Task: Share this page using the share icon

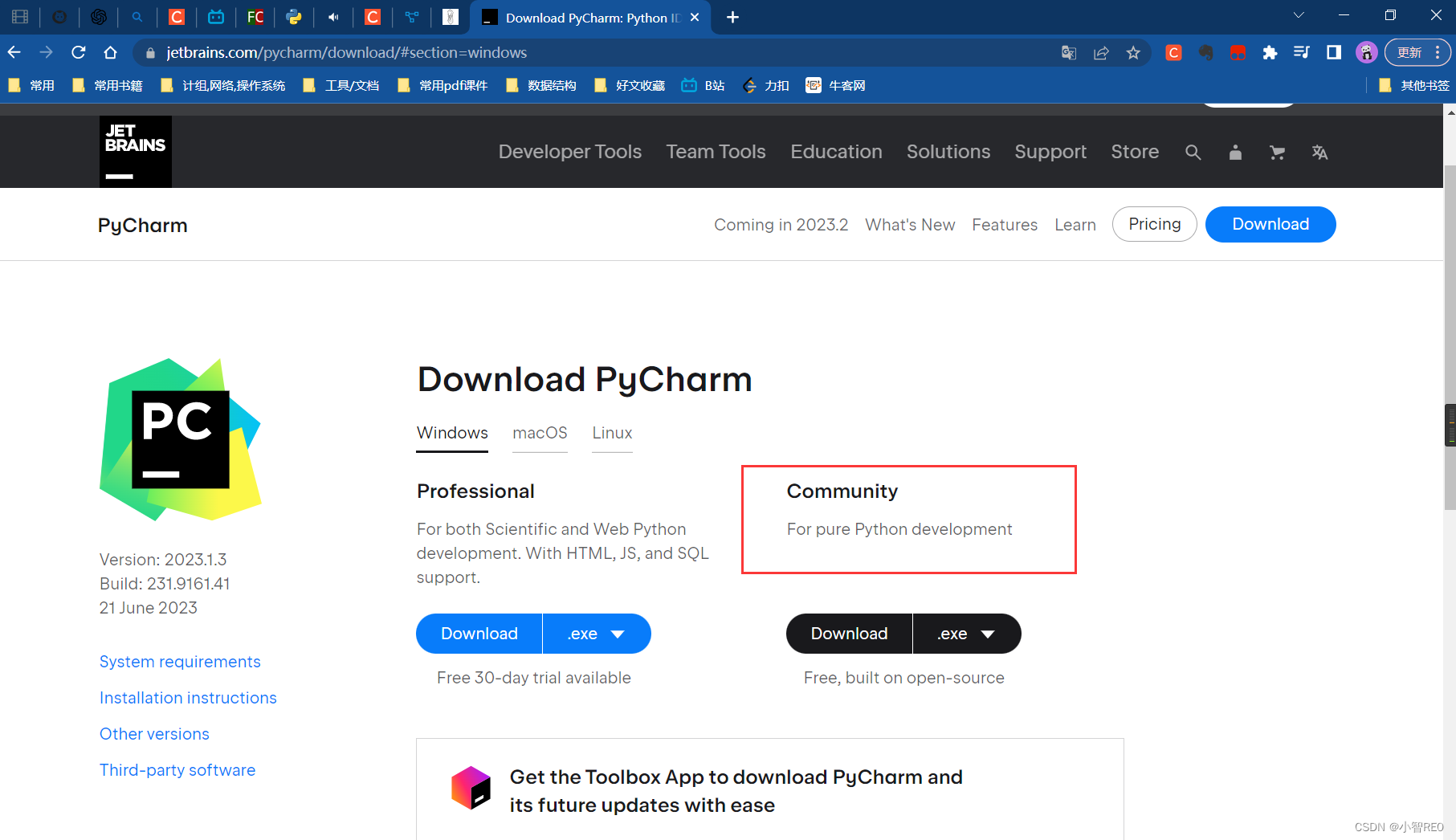Action: (x=1101, y=52)
